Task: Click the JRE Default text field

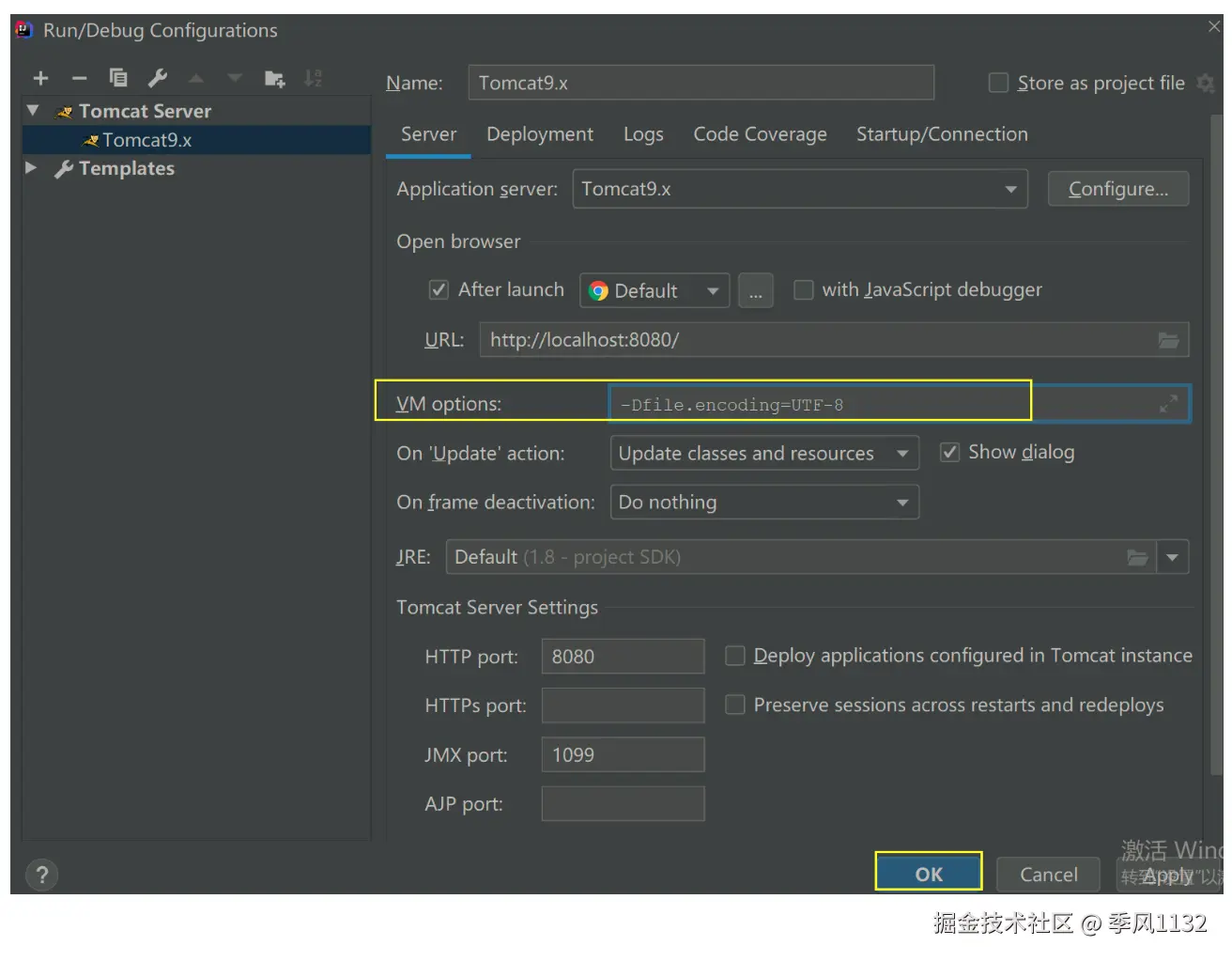Action: [x=801, y=557]
